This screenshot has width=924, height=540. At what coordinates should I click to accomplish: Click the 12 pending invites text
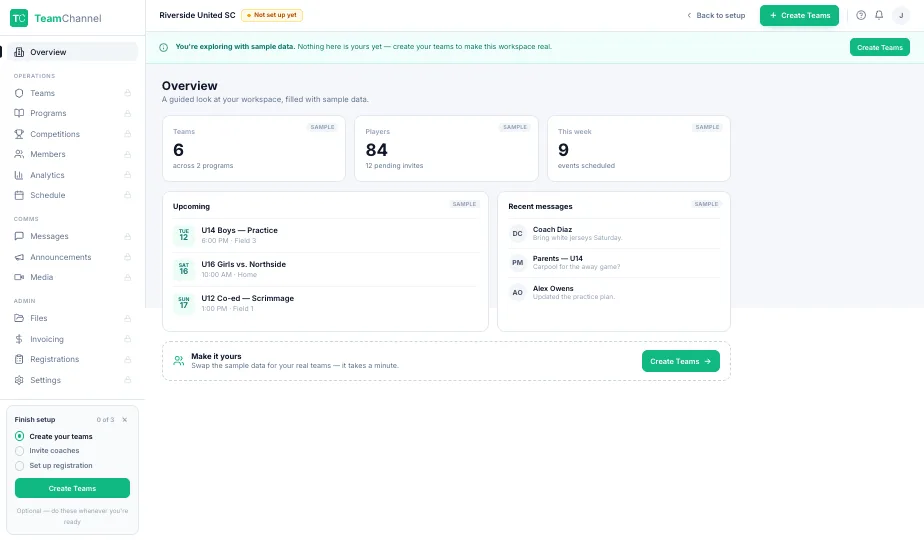tap(394, 166)
